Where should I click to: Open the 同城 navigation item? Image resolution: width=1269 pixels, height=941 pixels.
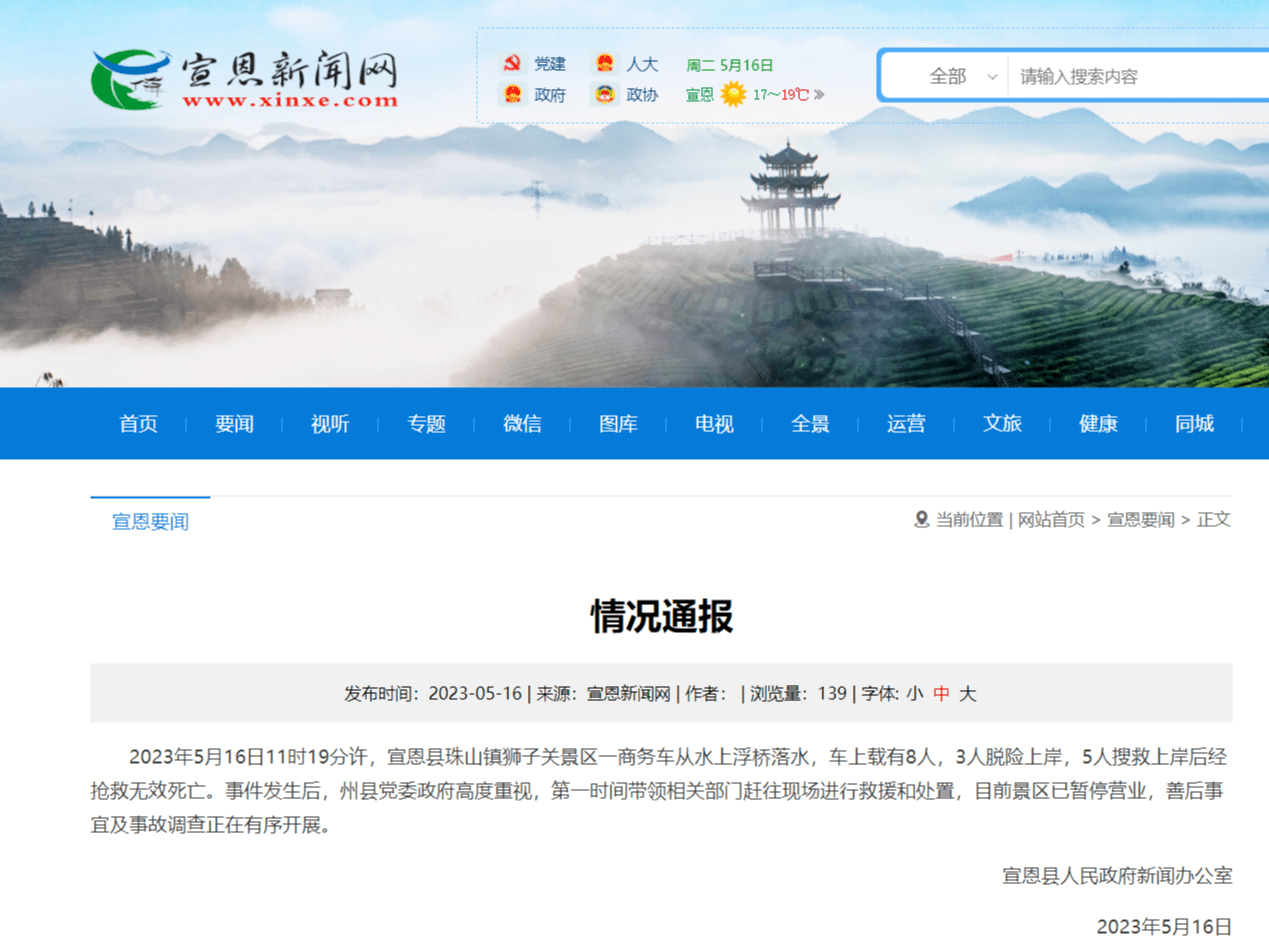click(x=1194, y=424)
